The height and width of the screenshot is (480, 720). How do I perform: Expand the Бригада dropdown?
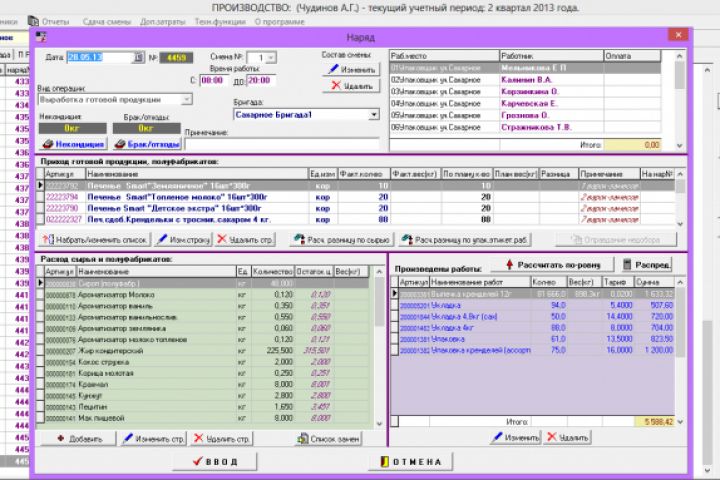(374, 115)
